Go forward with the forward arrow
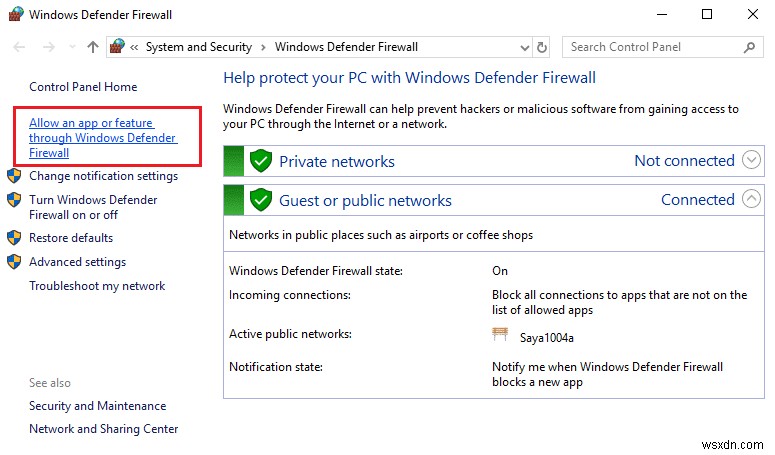 point(49,47)
